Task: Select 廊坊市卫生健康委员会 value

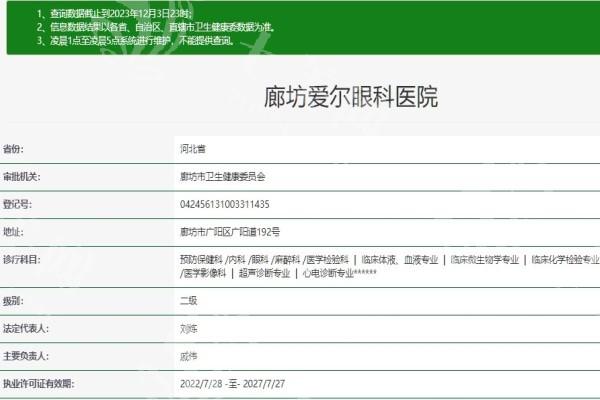Action: point(223,177)
